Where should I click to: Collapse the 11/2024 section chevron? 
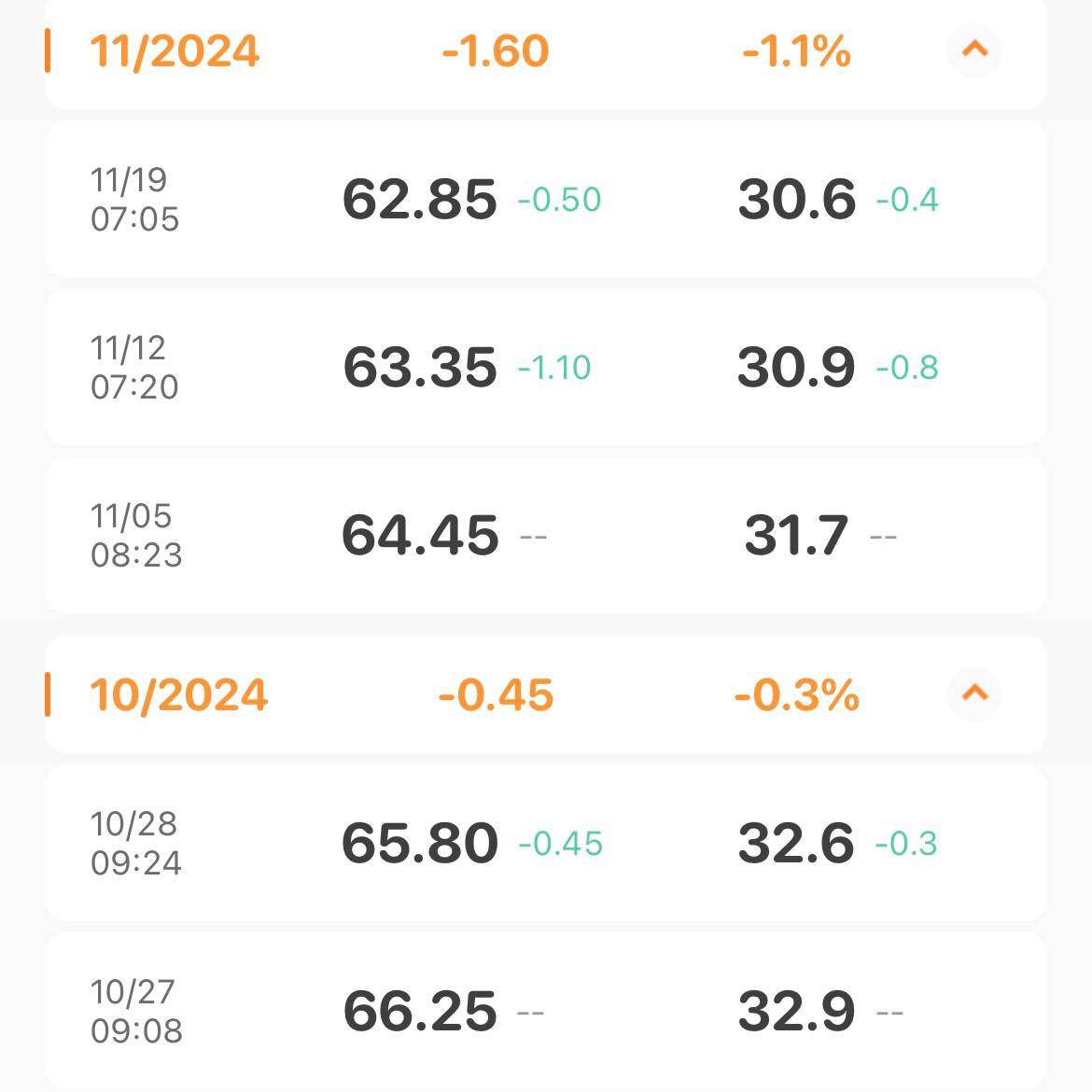974,49
